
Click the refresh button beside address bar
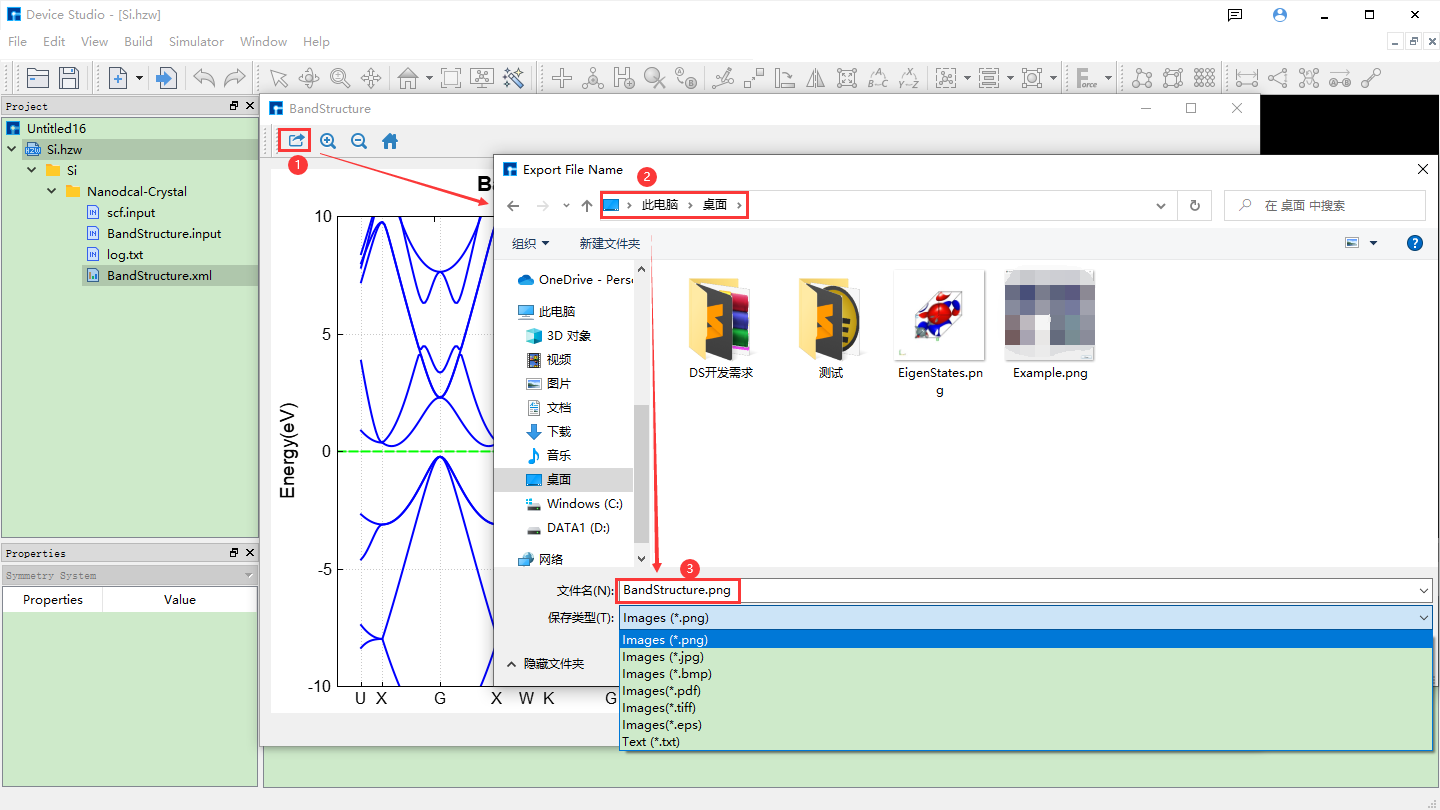[1194, 206]
